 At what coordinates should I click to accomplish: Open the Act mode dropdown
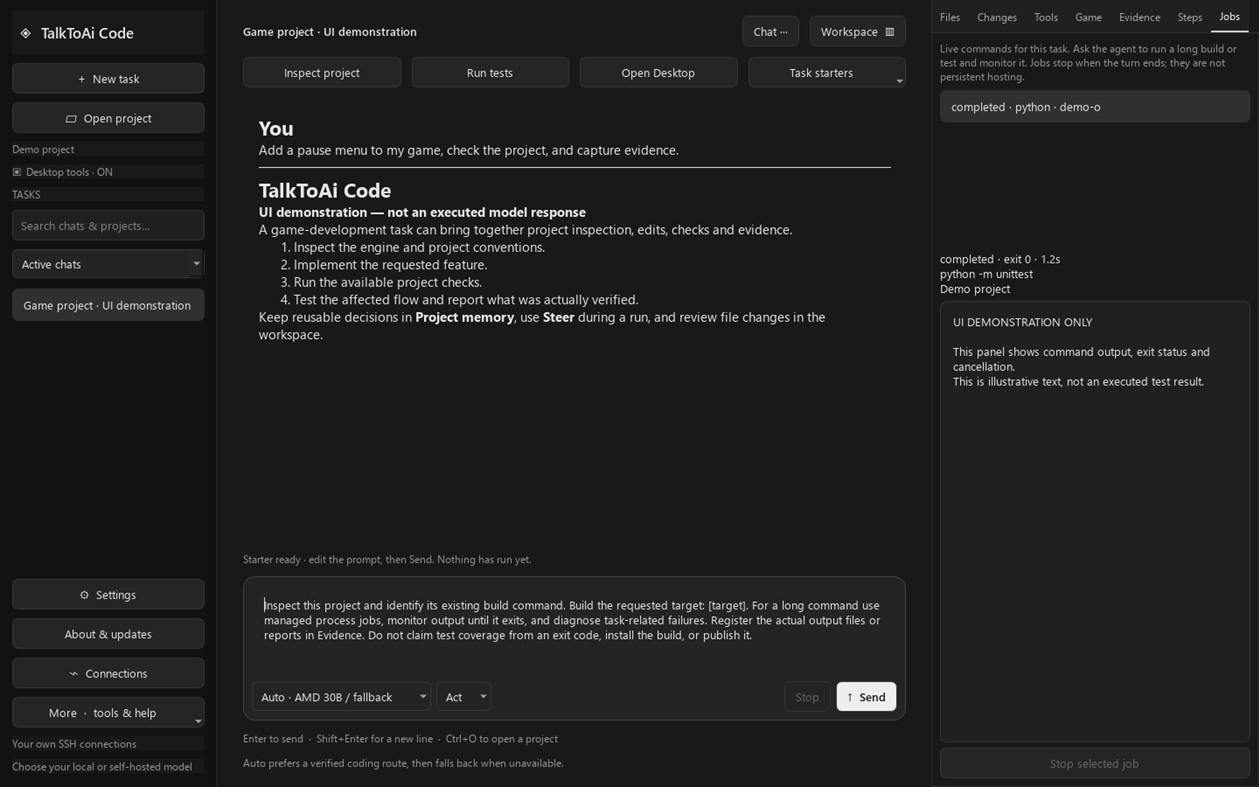pyautogui.click(x=463, y=697)
